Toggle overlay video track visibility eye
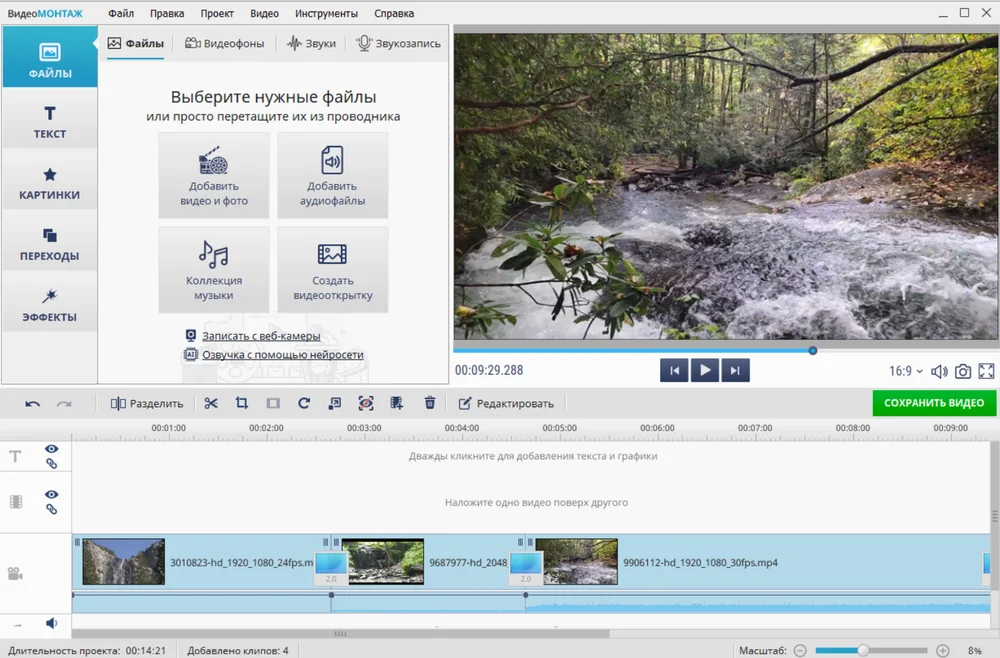The height and width of the screenshot is (658, 1000). (51, 495)
